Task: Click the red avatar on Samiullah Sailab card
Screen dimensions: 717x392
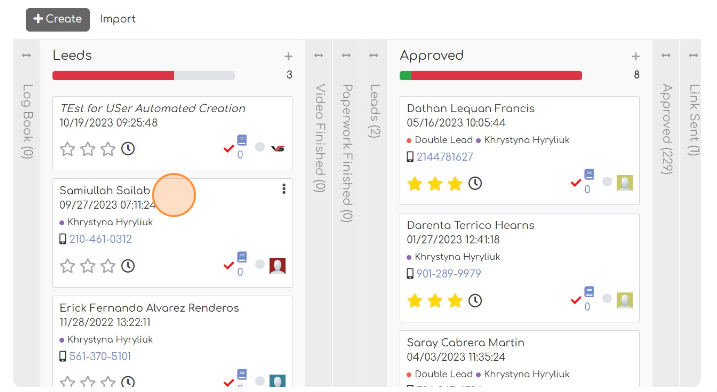Action: pyautogui.click(x=278, y=266)
